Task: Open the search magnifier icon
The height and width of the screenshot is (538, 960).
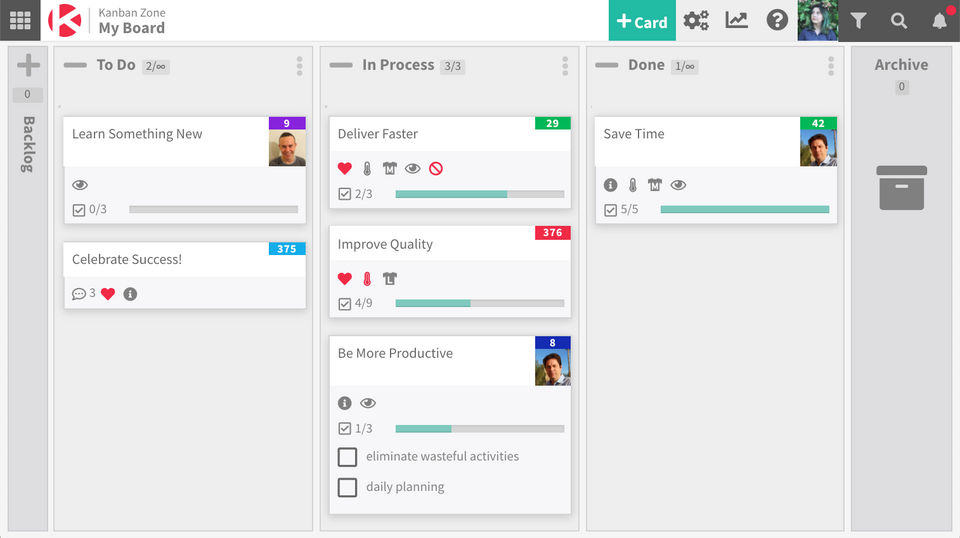Action: click(899, 20)
